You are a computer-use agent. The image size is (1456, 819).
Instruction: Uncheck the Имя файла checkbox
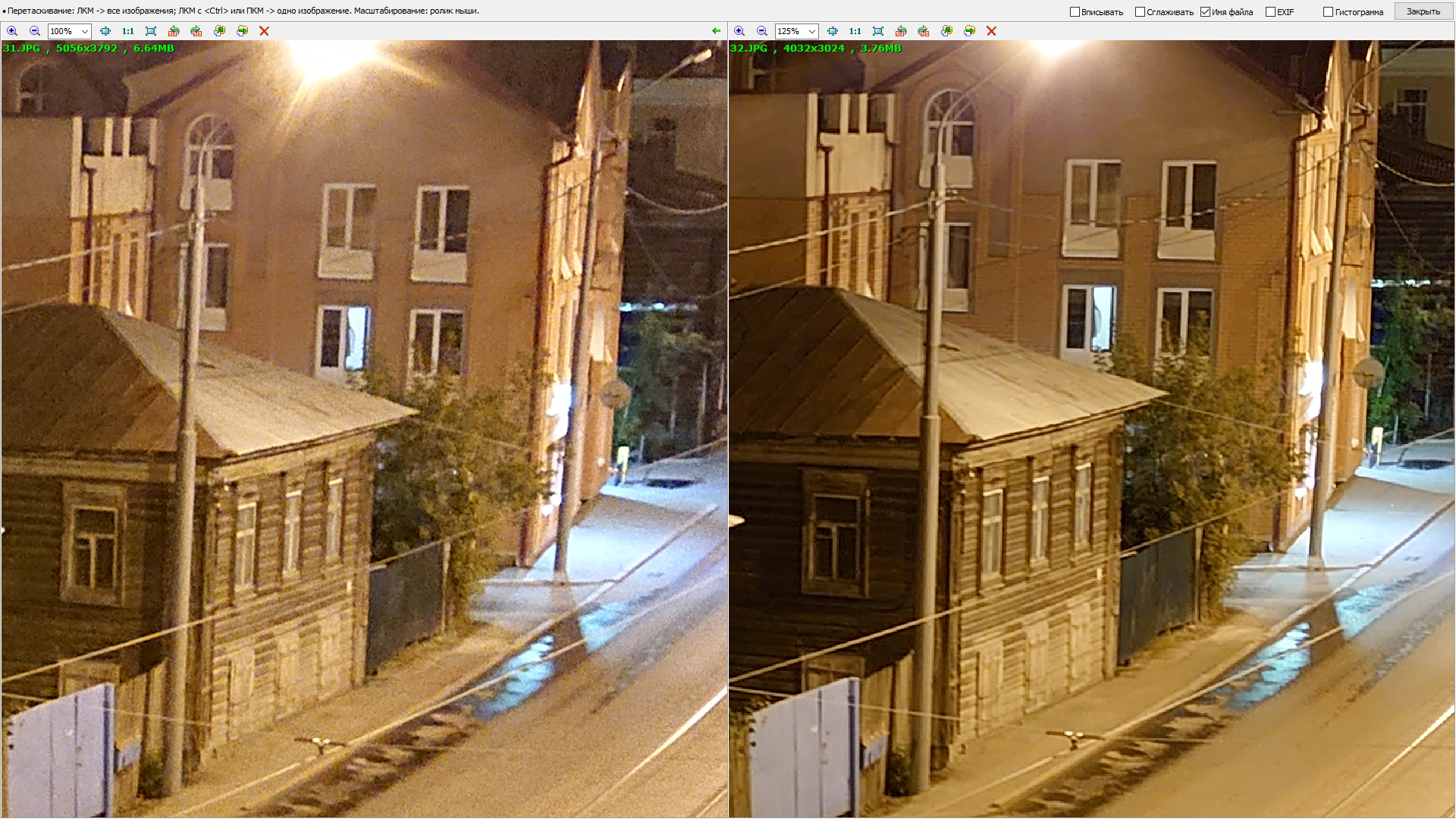[1205, 11]
